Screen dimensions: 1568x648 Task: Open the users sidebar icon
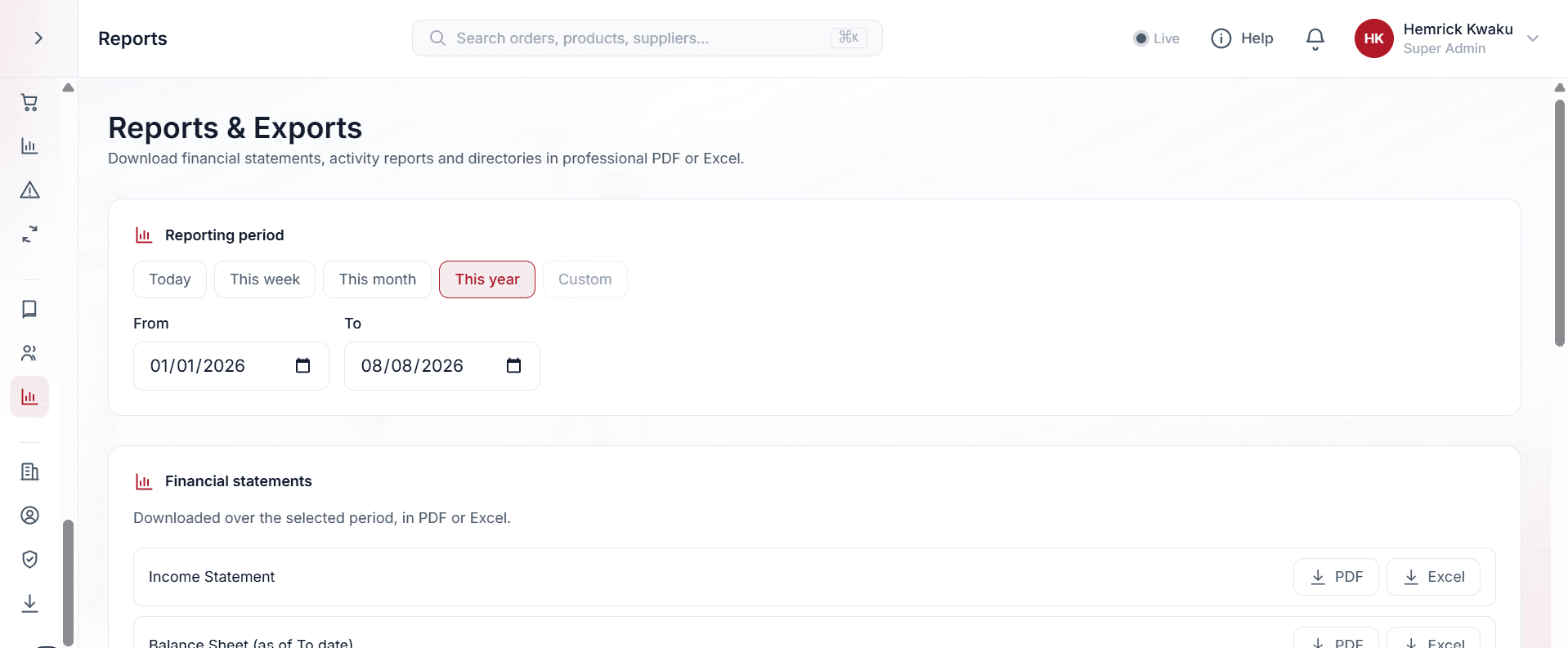pyautogui.click(x=29, y=353)
